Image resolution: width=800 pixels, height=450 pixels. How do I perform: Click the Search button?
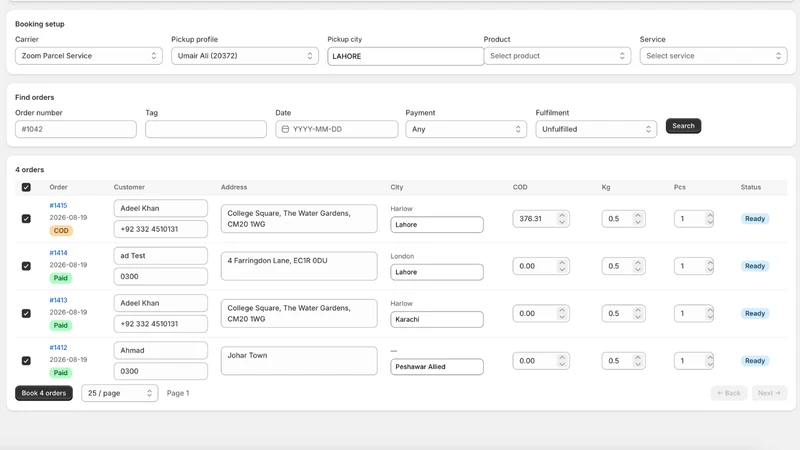point(683,126)
